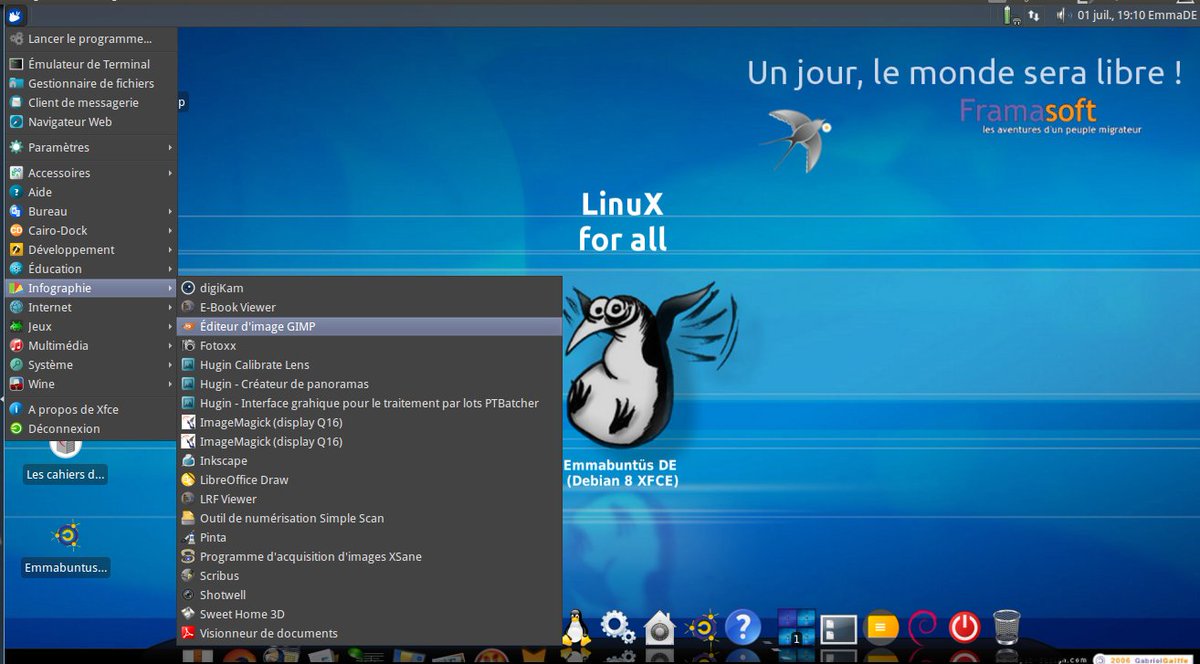The image size is (1200, 664).
Task: Launch Client de messagerie
Action: (x=91, y=103)
